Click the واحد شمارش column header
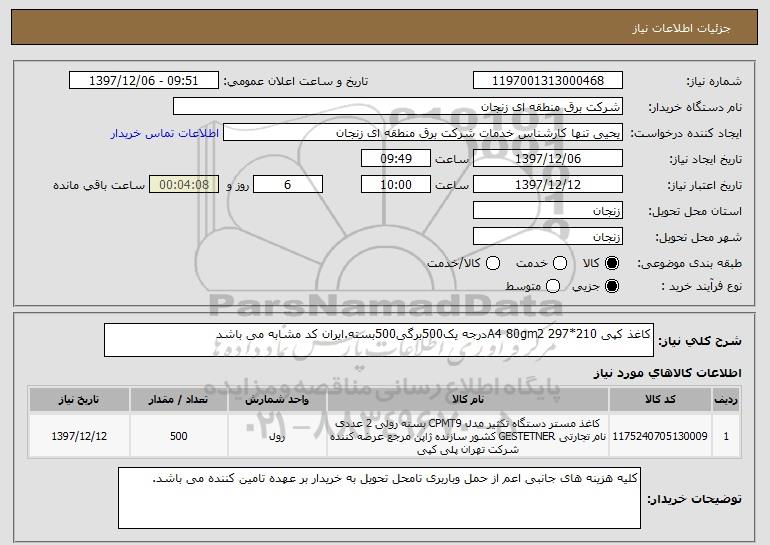The image size is (770, 545). tap(277, 400)
